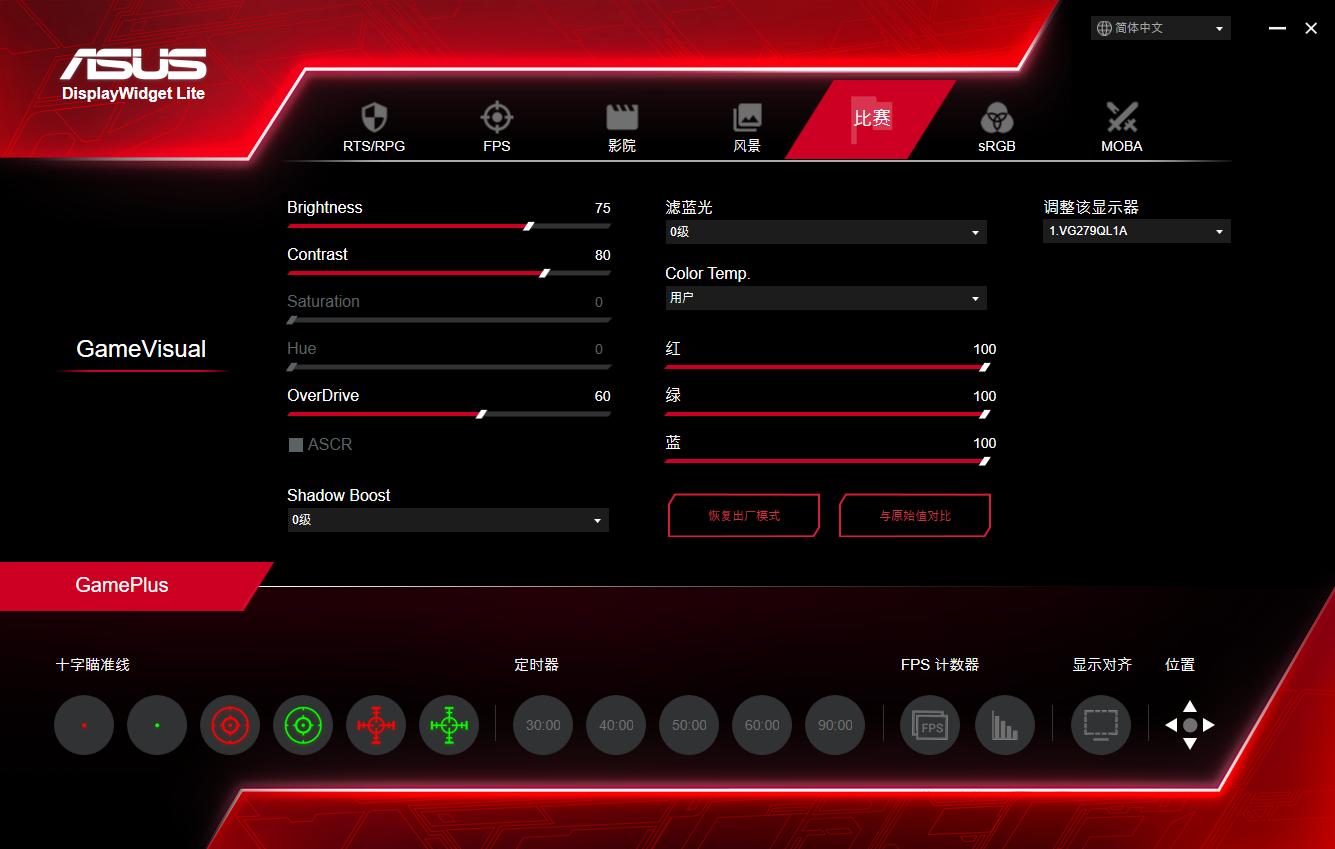
Task: Click the 恢复出厂模式 reset button
Action: point(744,515)
